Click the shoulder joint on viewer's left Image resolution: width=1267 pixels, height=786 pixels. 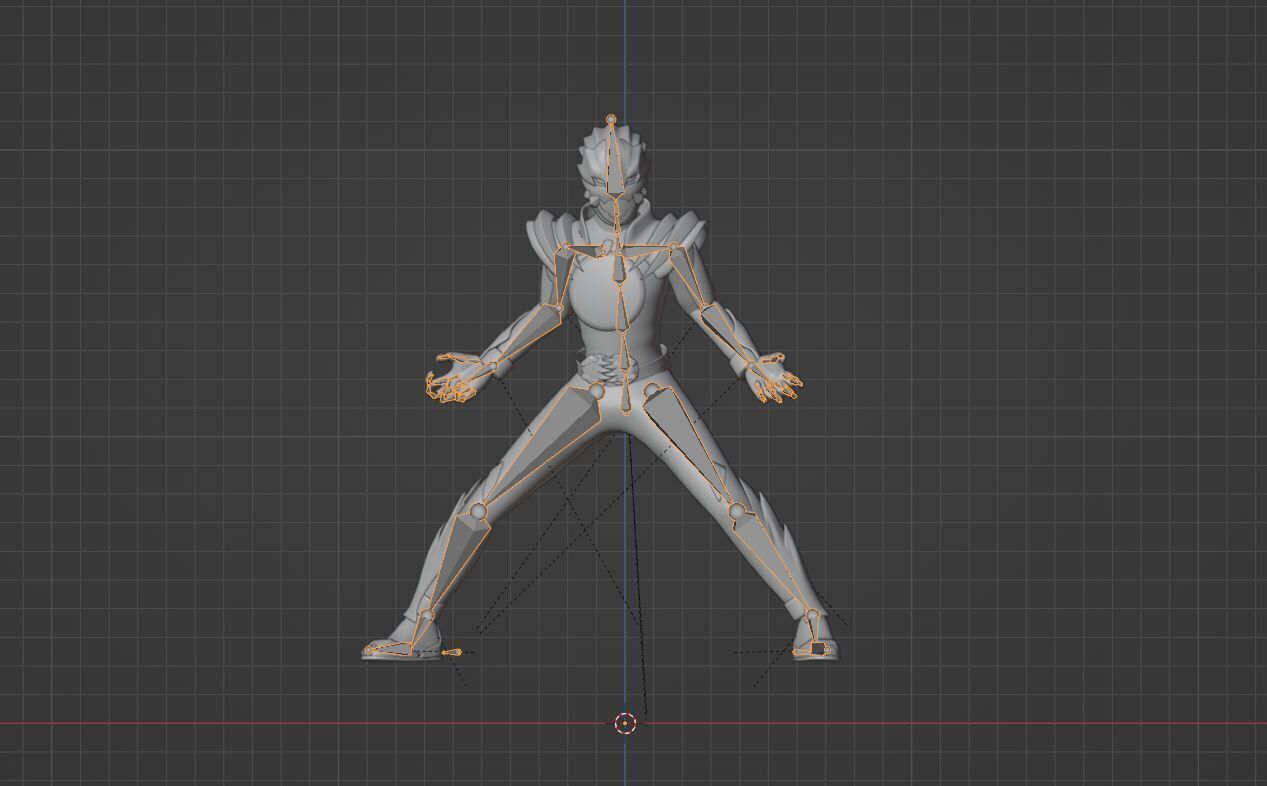coord(565,247)
